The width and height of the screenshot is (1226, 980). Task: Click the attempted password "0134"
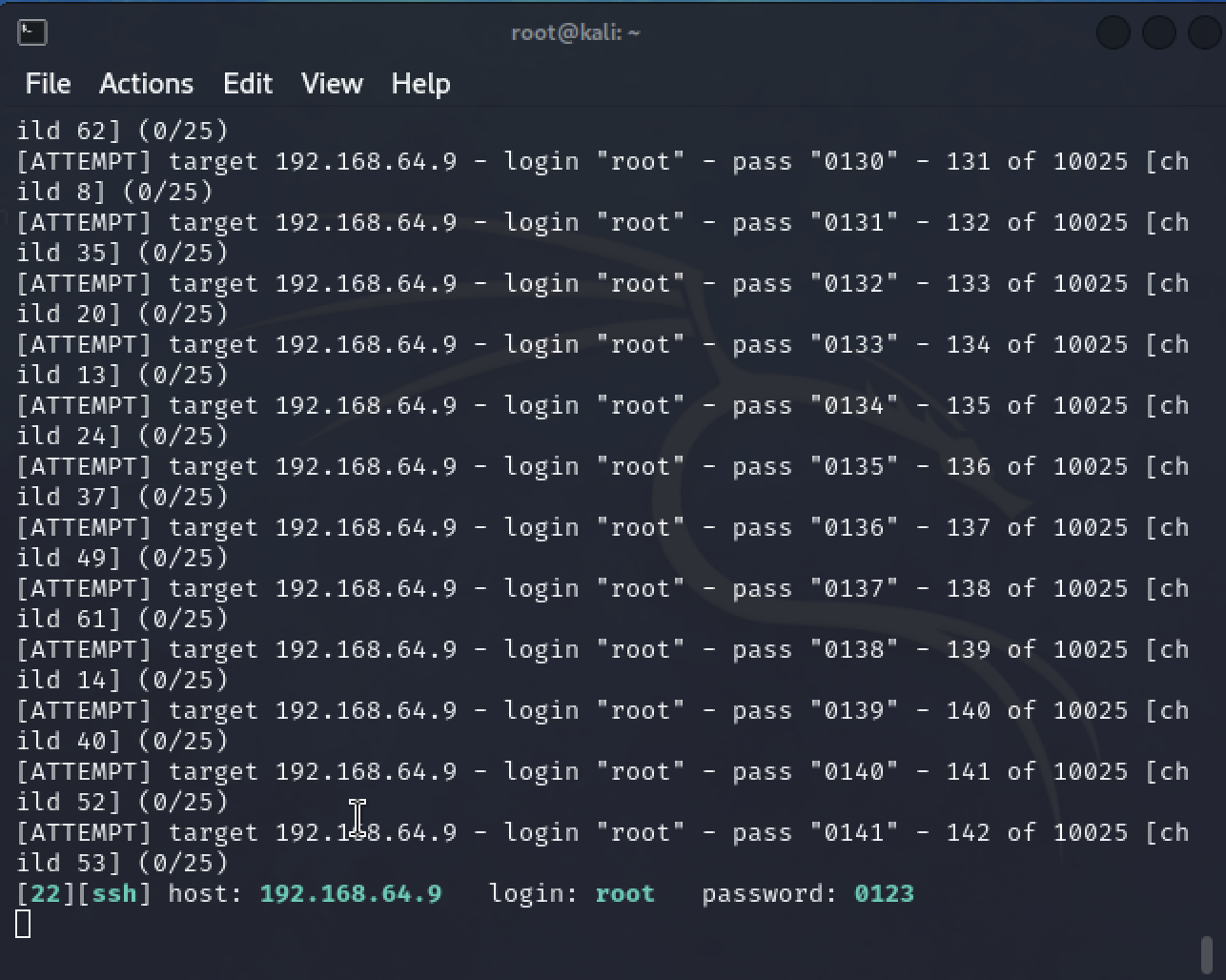click(x=854, y=405)
